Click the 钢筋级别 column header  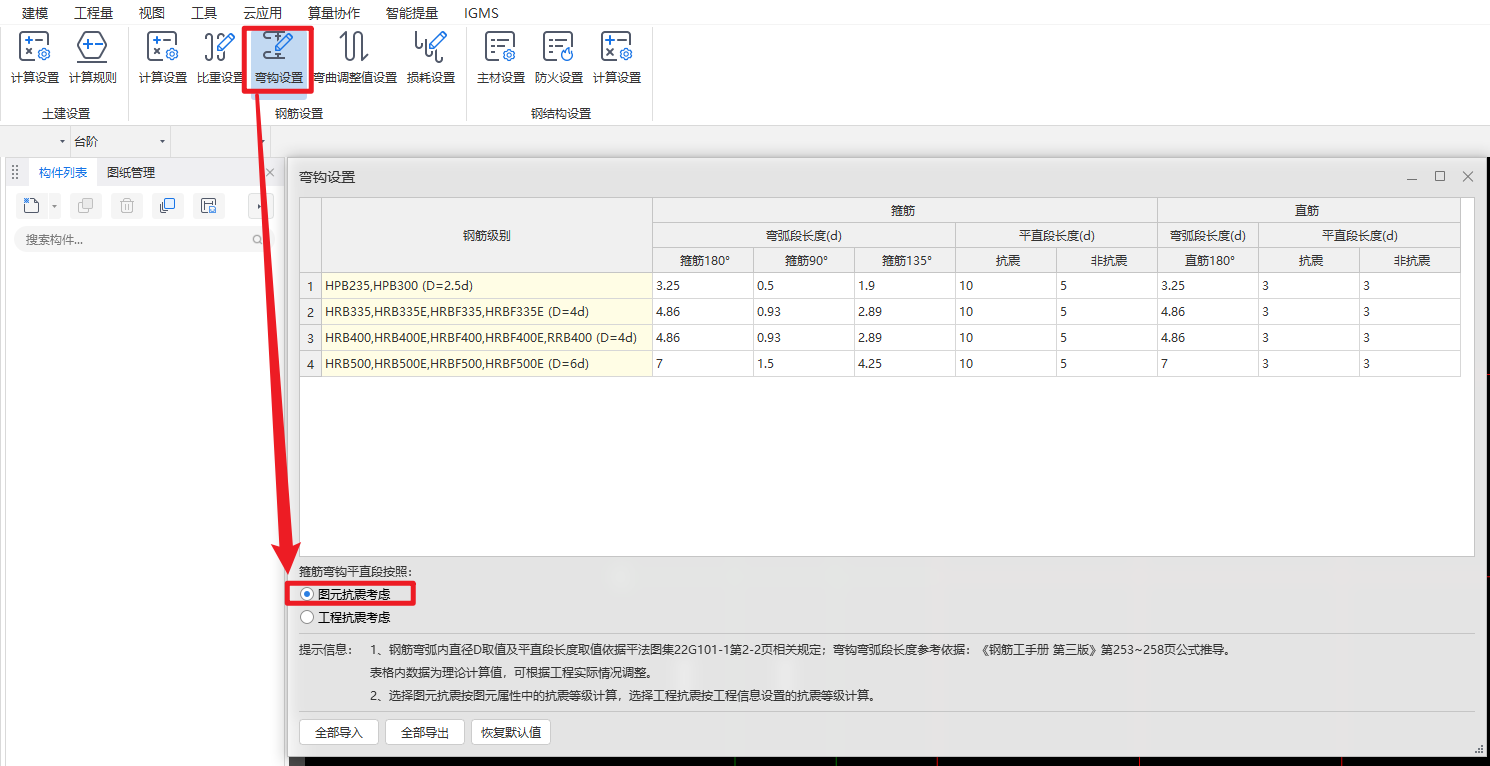tap(487, 236)
